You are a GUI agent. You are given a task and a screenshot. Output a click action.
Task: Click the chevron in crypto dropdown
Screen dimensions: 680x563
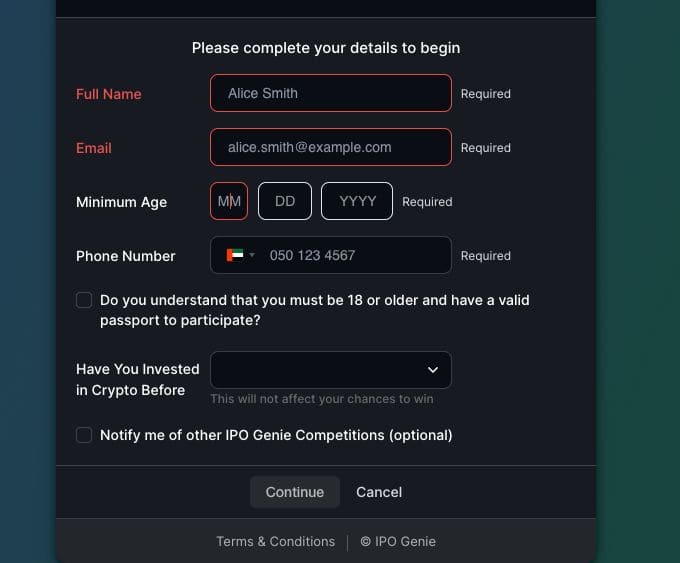pos(433,370)
